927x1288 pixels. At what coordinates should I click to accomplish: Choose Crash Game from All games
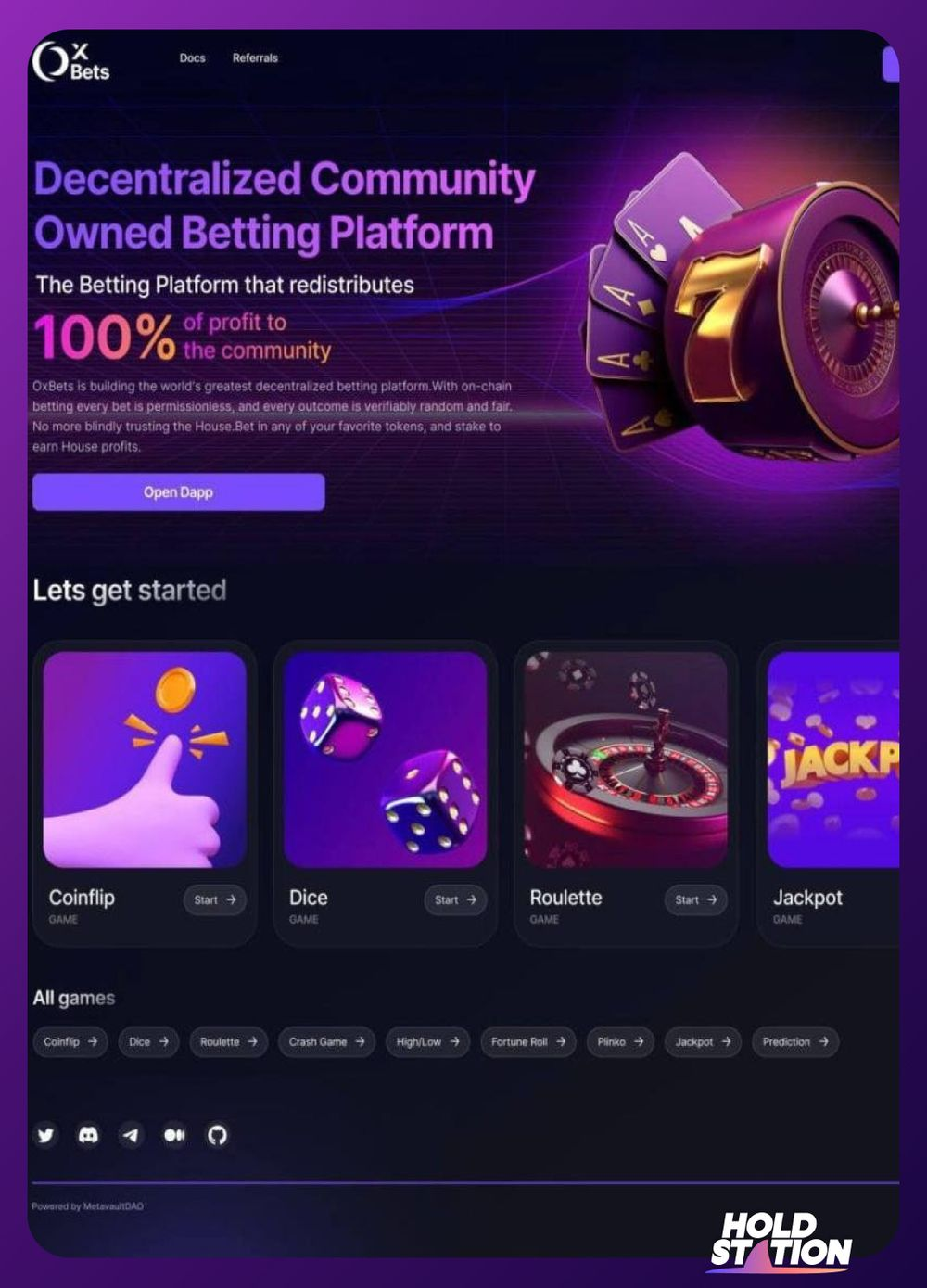(326, 1042)
